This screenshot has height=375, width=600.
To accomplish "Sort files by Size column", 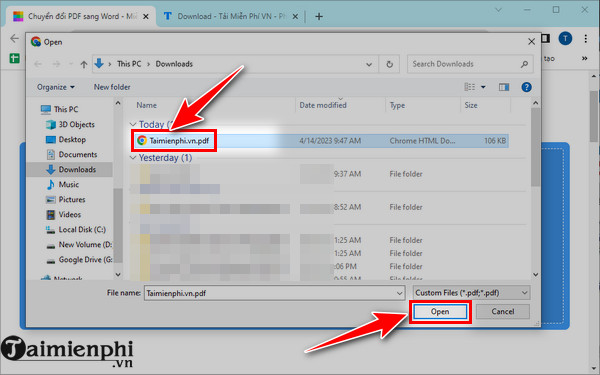I will [x=471, y=105].
